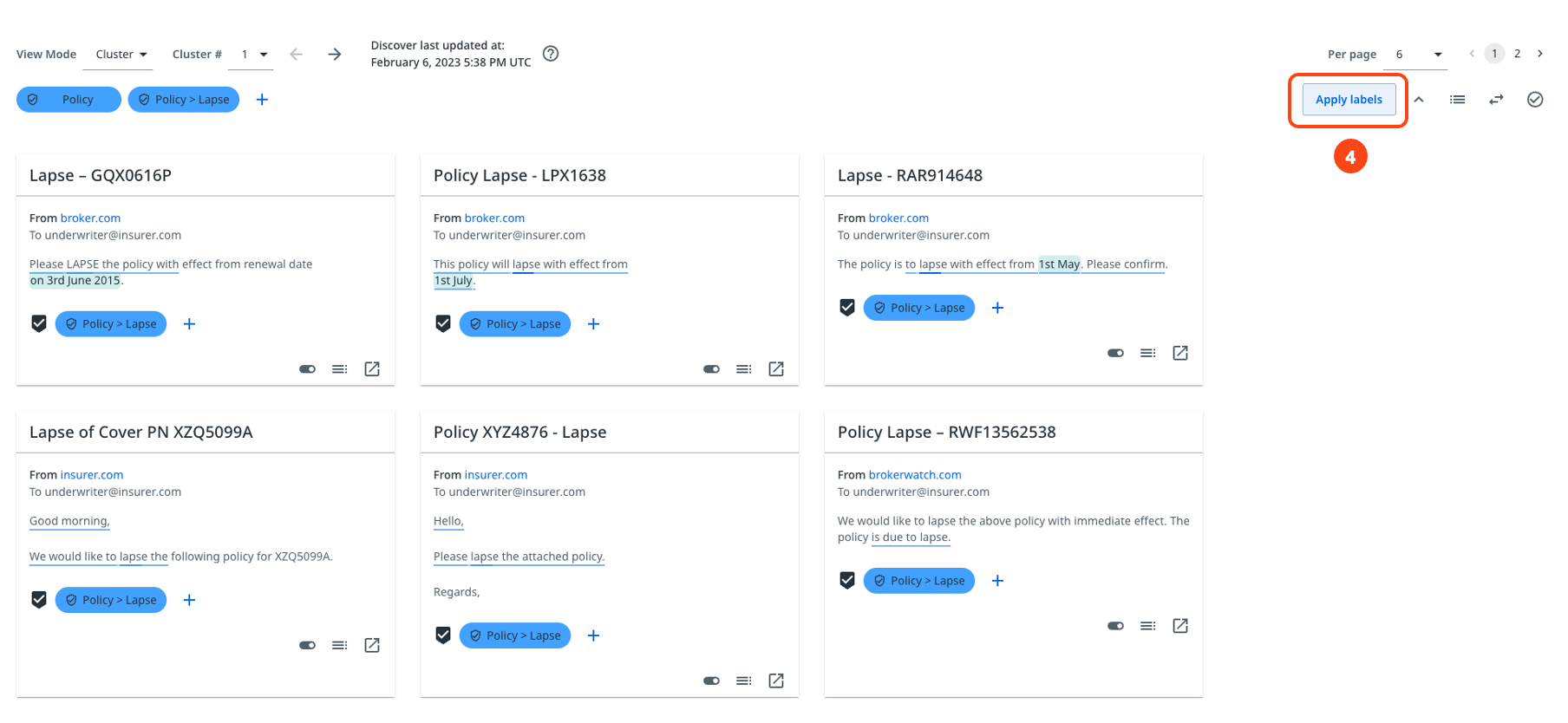Screen dimensions: 1568x723
Task: Click the help icon beside the Discover update time
Action: [x=551, y=54]
